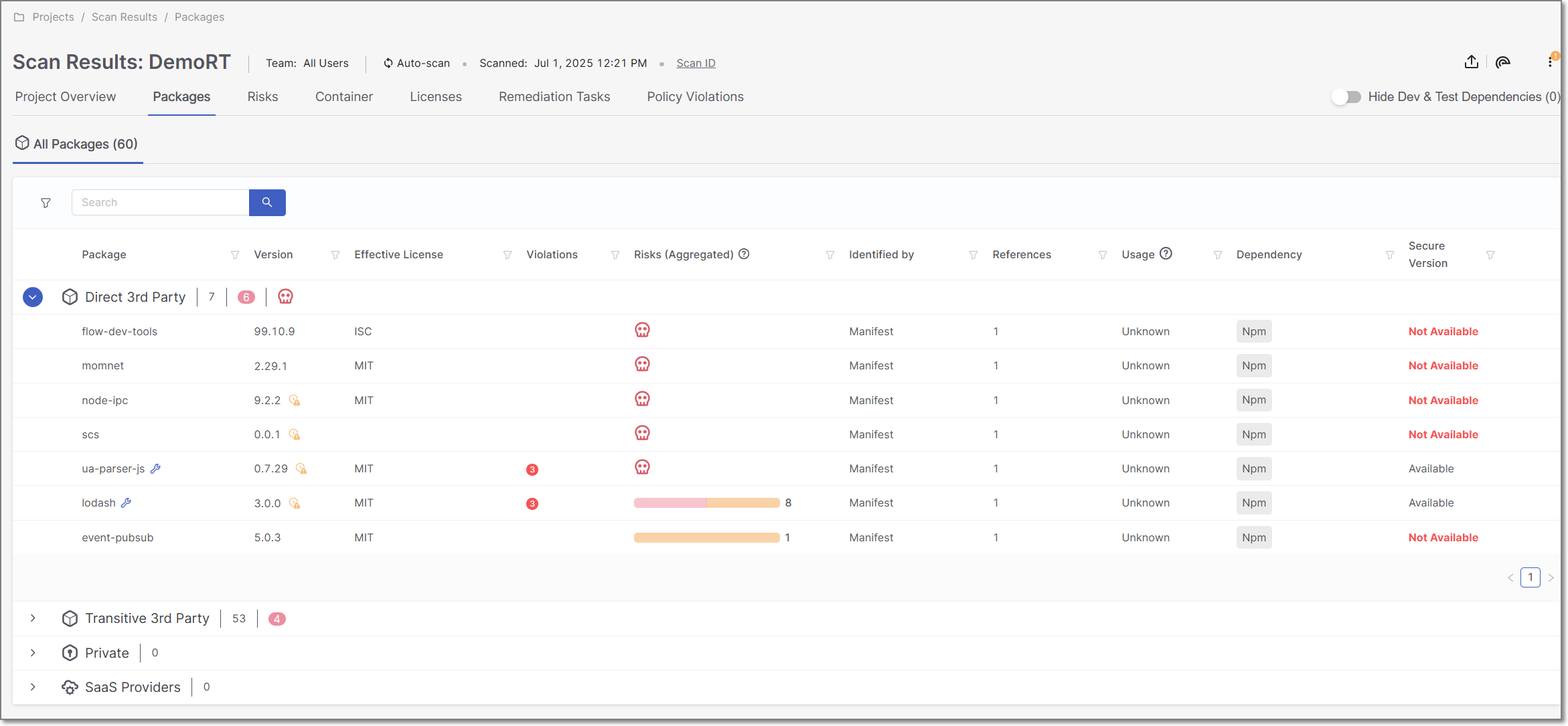Click the blue search magnifier button
This screenshot has width=1568, height=726.
click(x=267, y=202)
